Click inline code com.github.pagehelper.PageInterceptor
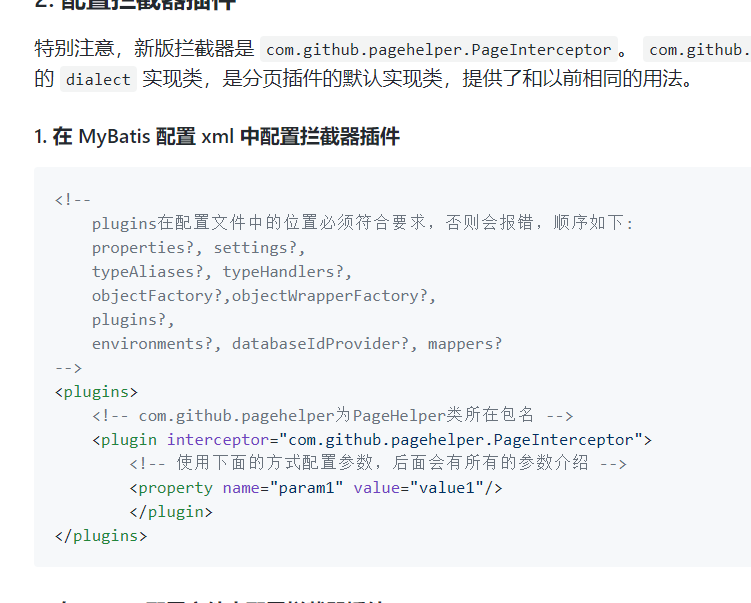The image size is (751, 603). tap(439, 49)
